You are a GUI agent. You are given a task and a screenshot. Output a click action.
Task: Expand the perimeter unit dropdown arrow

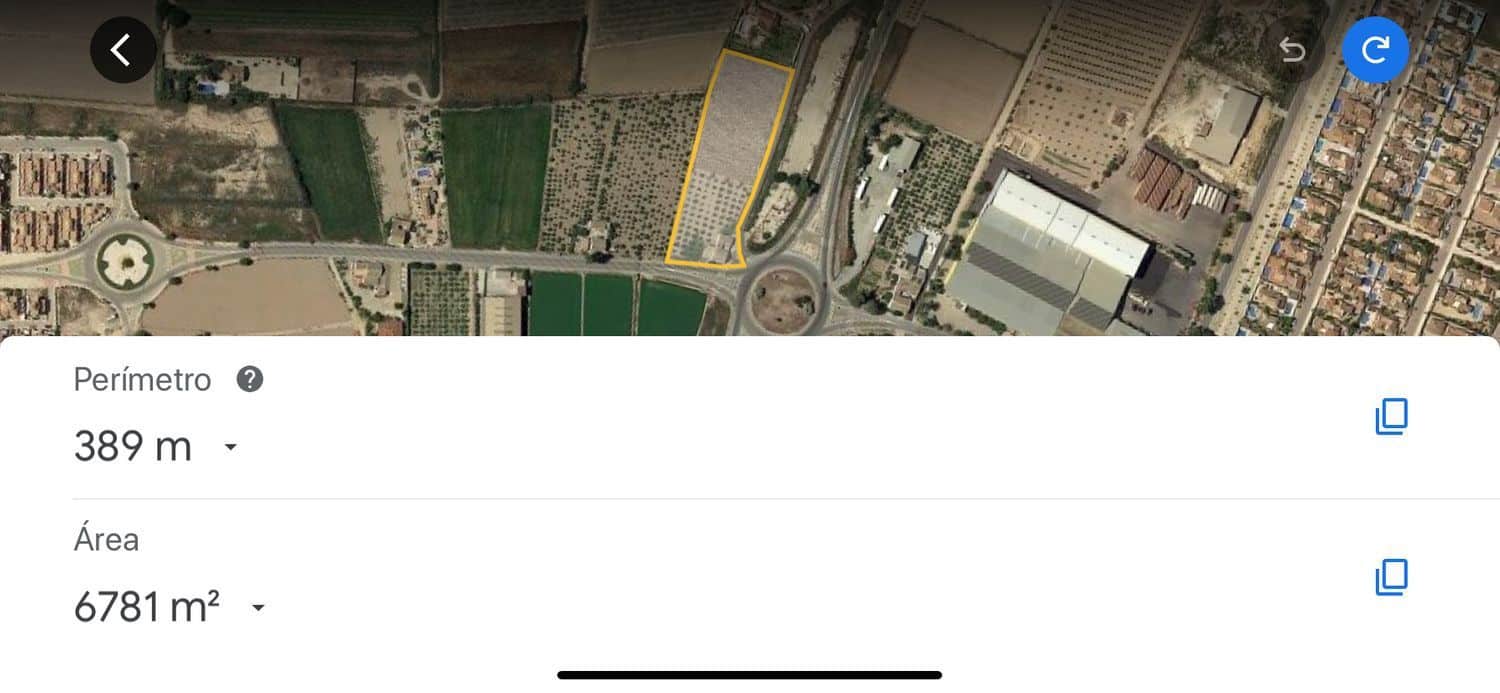click(231, 447)
